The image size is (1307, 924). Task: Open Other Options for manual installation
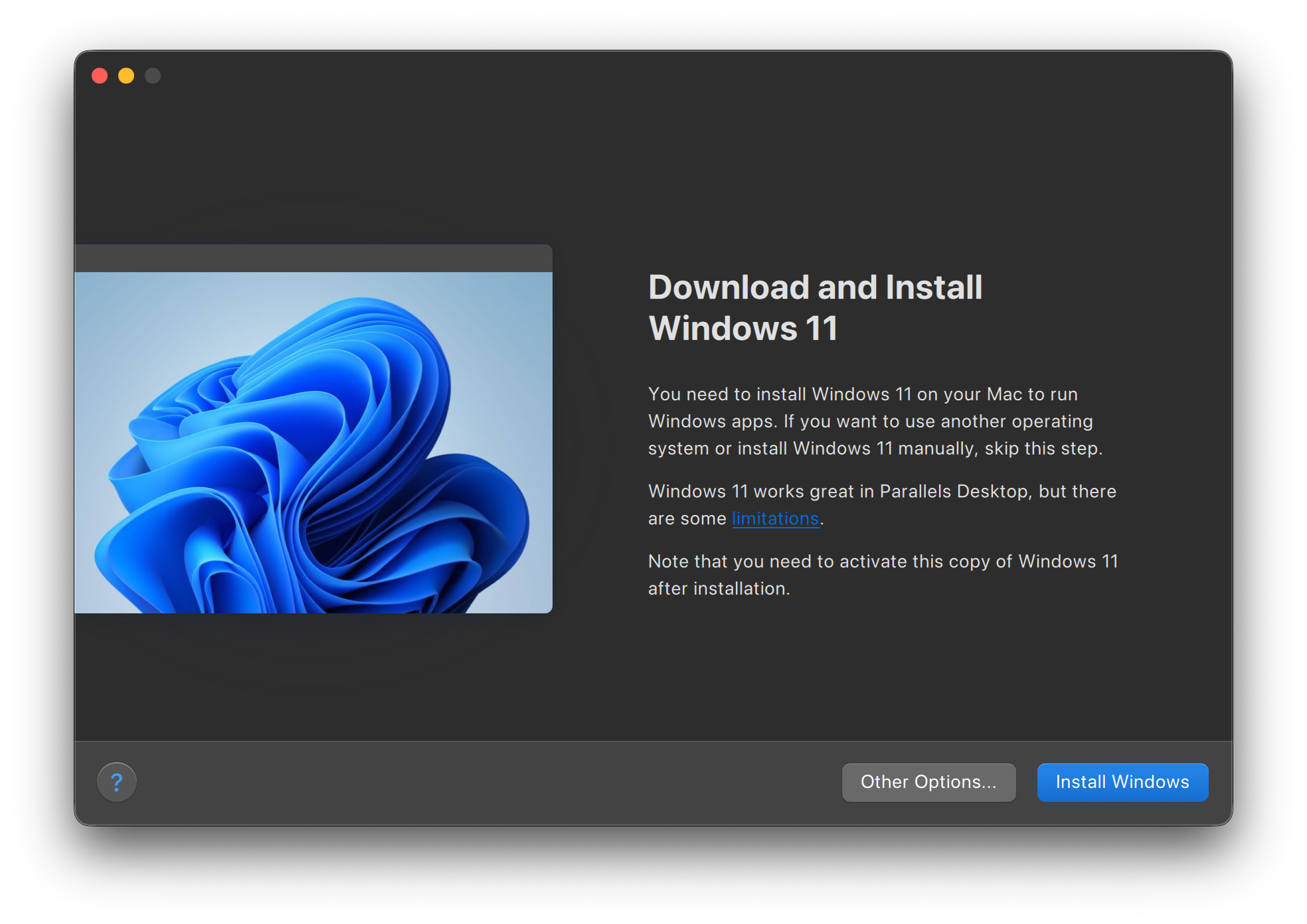click(x=928, y=782)
